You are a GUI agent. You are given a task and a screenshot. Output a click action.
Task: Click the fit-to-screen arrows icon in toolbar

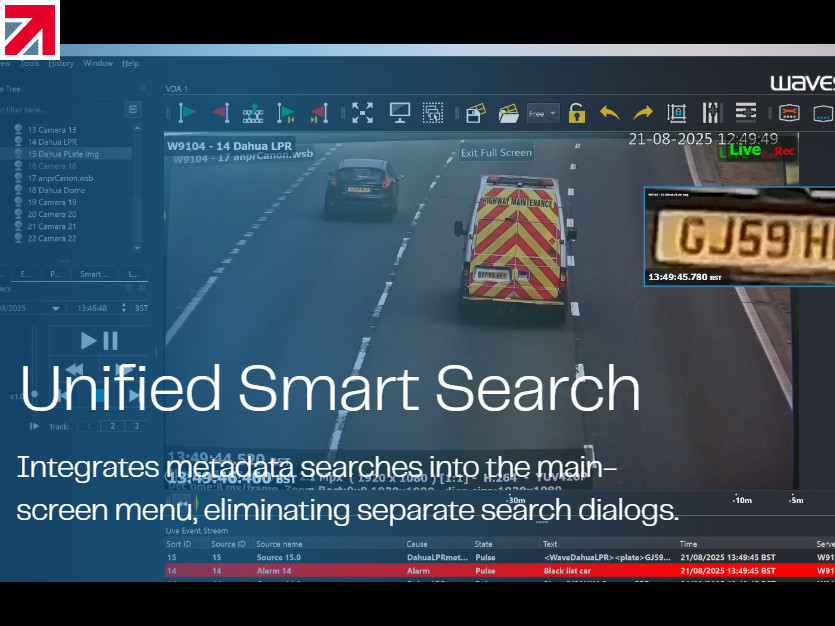tap(362, 113)
